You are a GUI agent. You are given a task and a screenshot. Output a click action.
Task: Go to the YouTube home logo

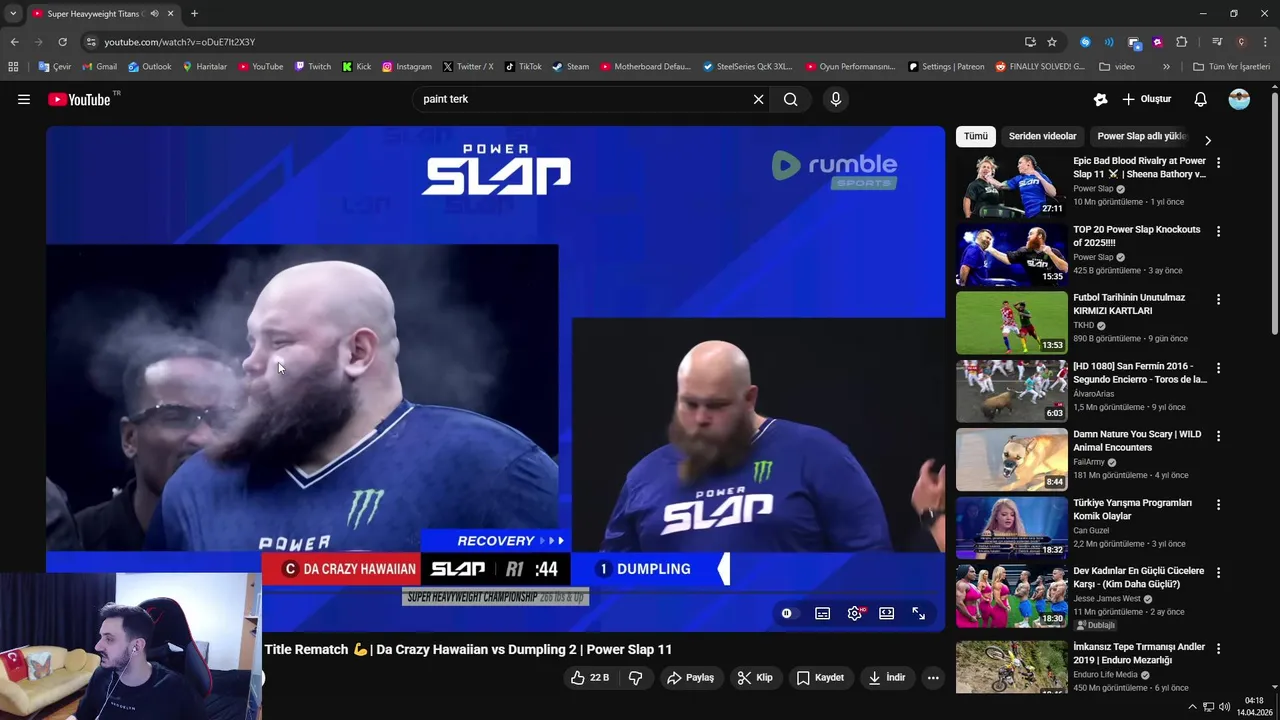click(82, 99)
